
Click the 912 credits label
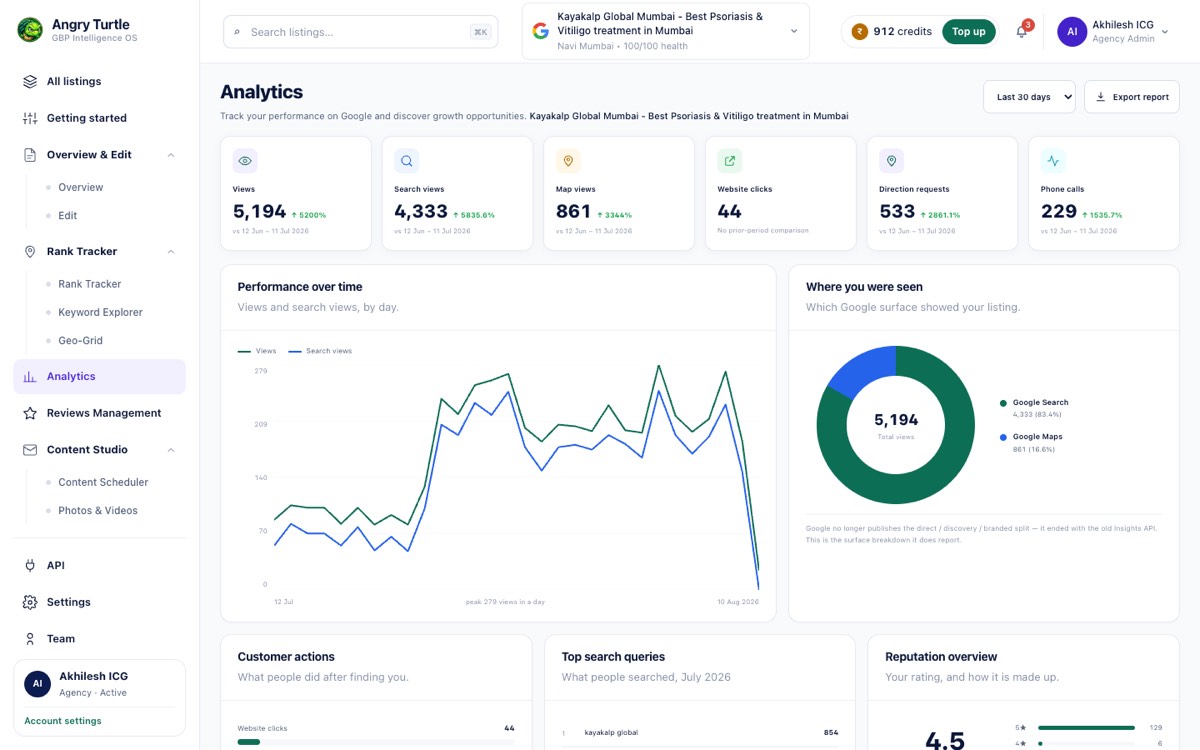pos(902,32)
